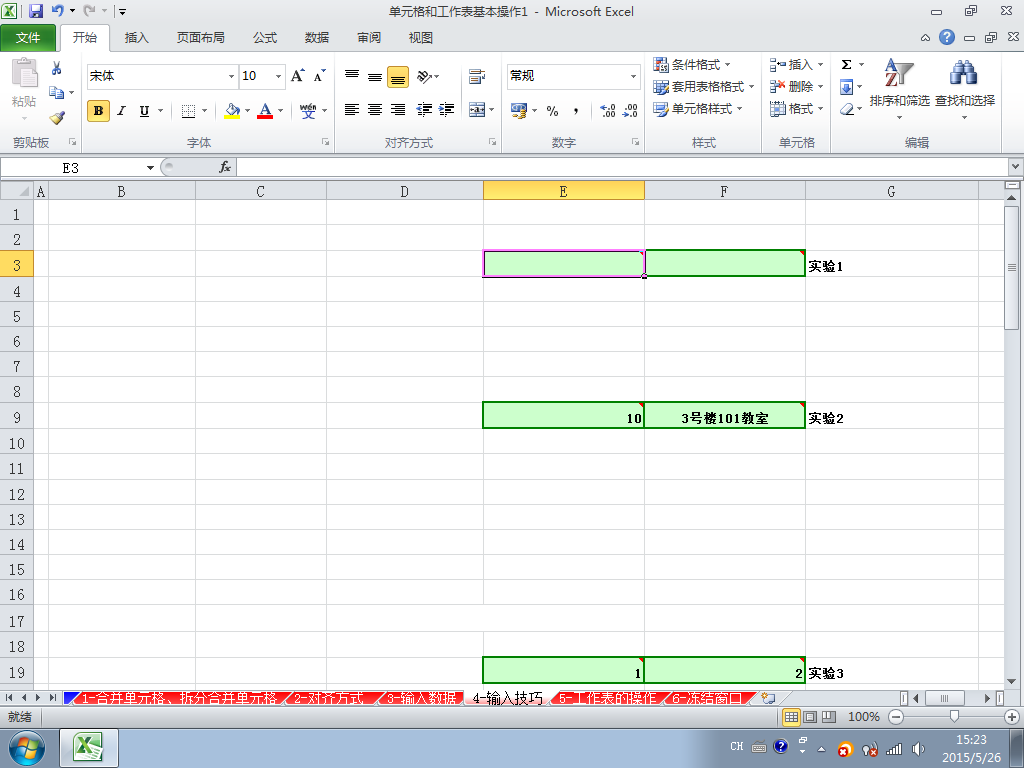Click the accounting number format icon

tap(519, 110)
